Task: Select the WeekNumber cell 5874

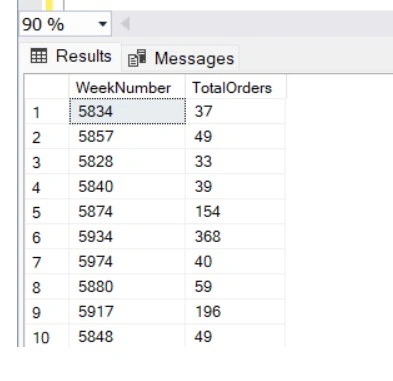Action: click(127, 211)
